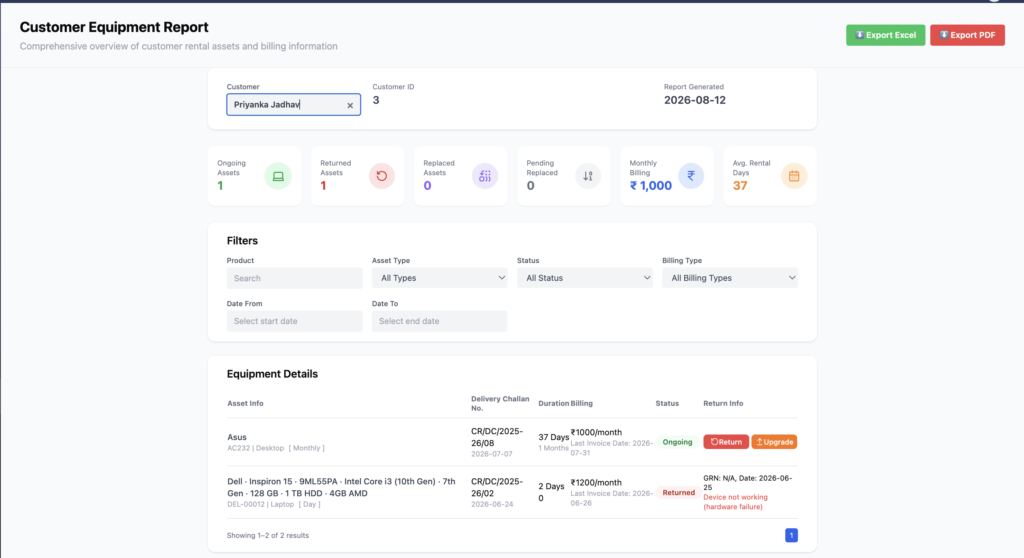This screenshot has height=558, width=1024.
Task: Click the Pending Replaced arrows icon
Action: point(588,176)
